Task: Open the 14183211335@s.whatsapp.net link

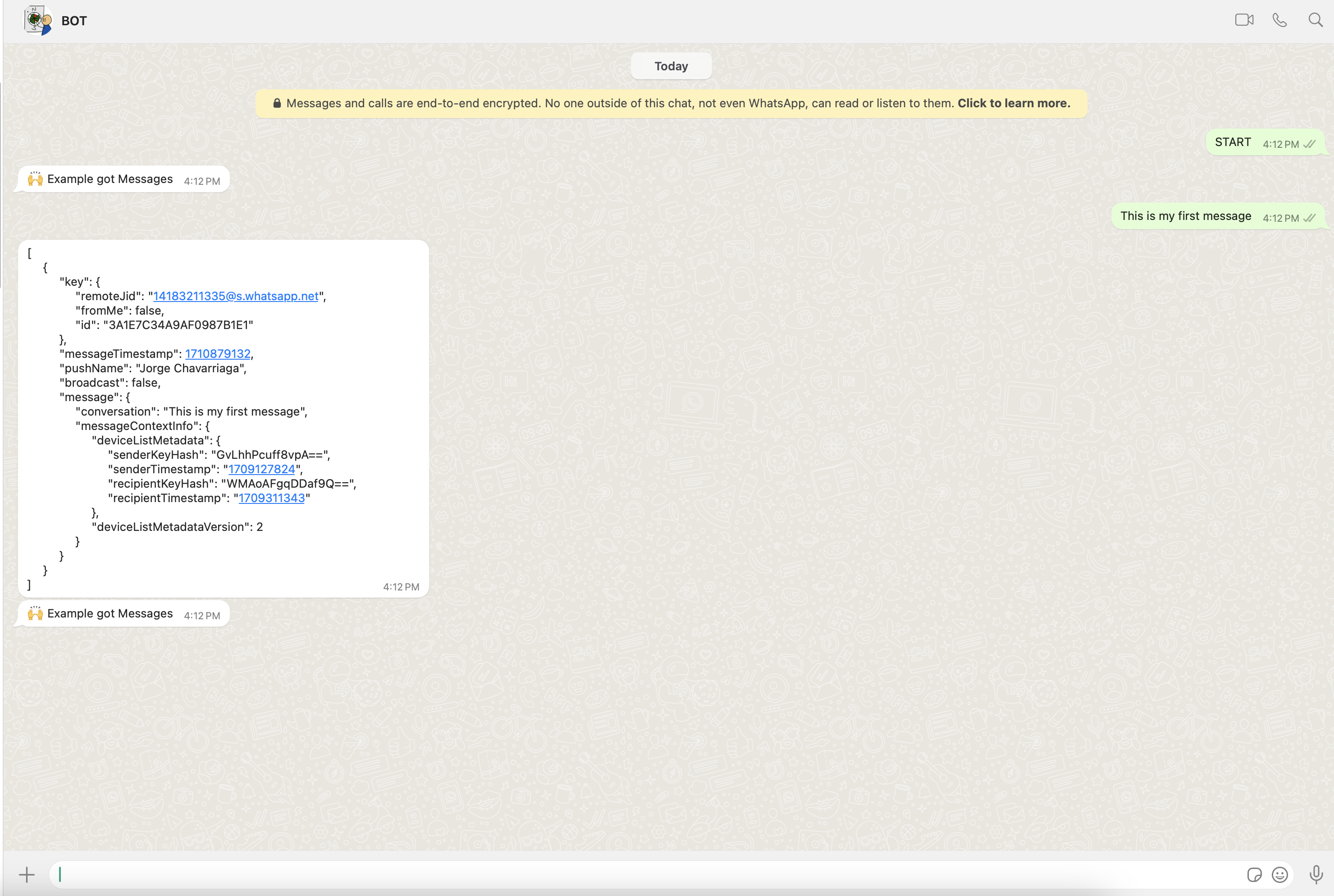Action: tap(235, 296)
